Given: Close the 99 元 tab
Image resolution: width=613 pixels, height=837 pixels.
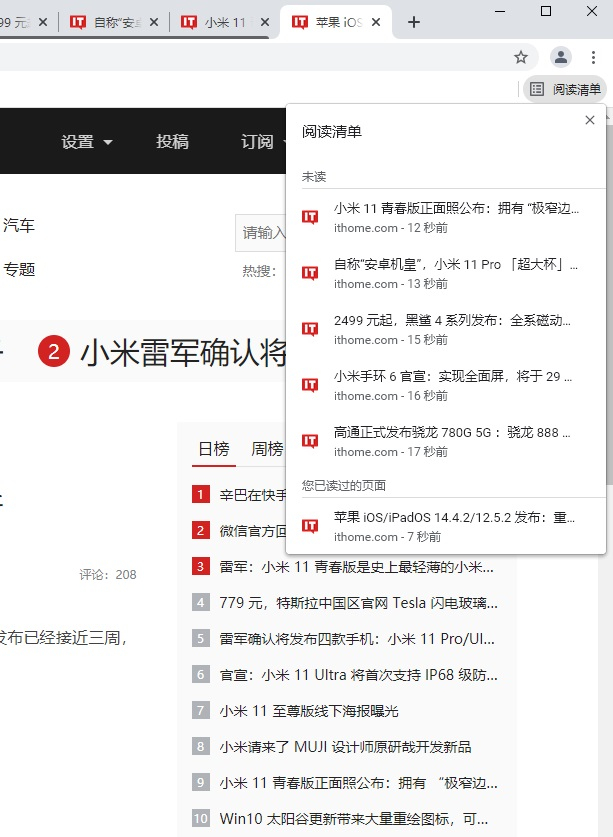Looking at the screenshot, I should tap(43, 22).
